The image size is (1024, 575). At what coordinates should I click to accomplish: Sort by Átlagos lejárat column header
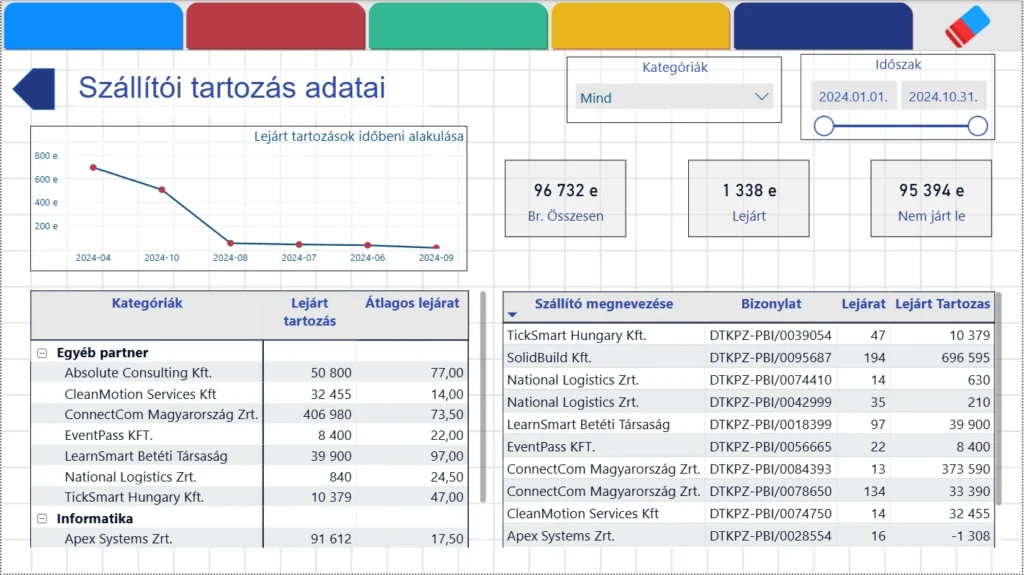[x=412, y=303]
